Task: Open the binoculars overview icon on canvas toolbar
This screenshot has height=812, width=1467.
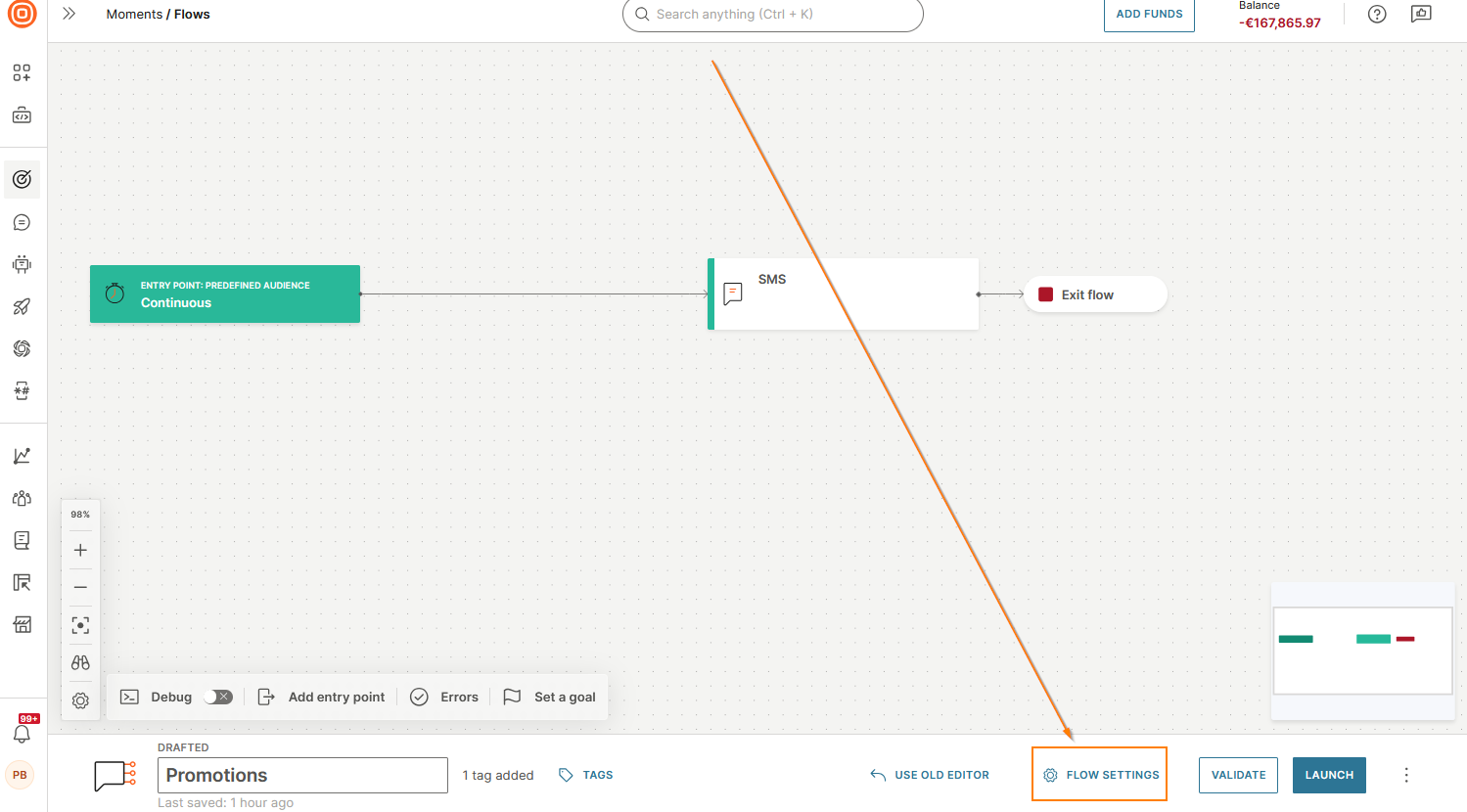Action: point(80,662)
